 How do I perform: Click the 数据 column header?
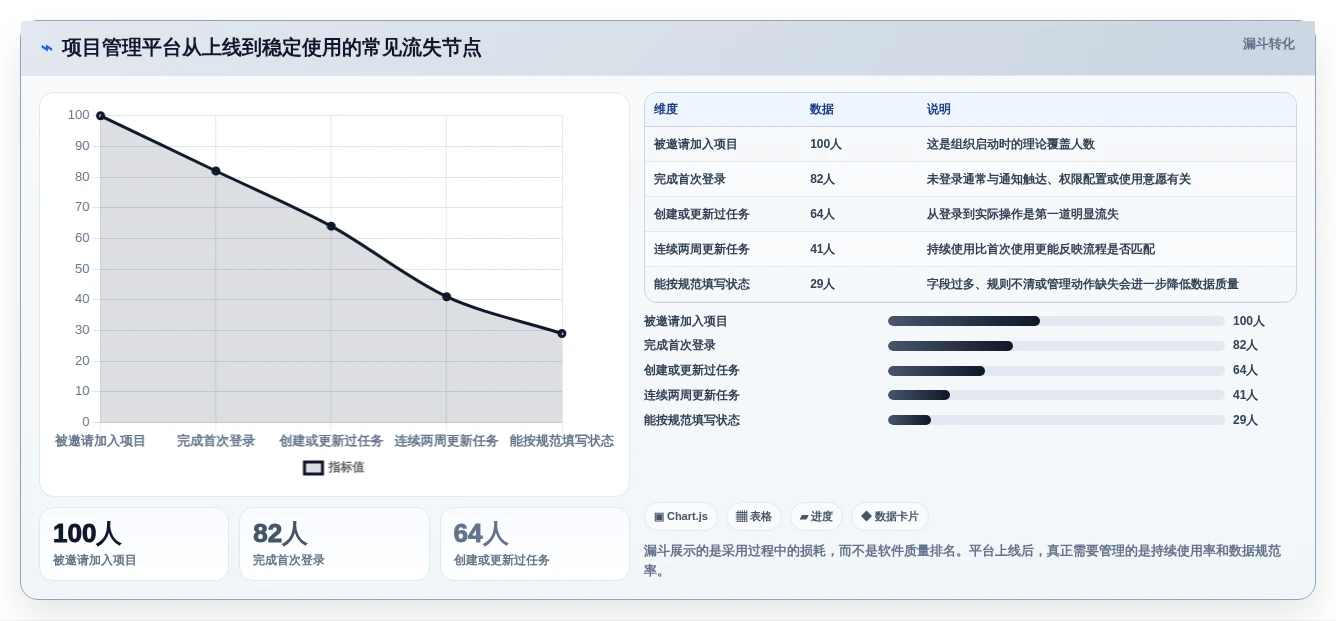[822, 109]
